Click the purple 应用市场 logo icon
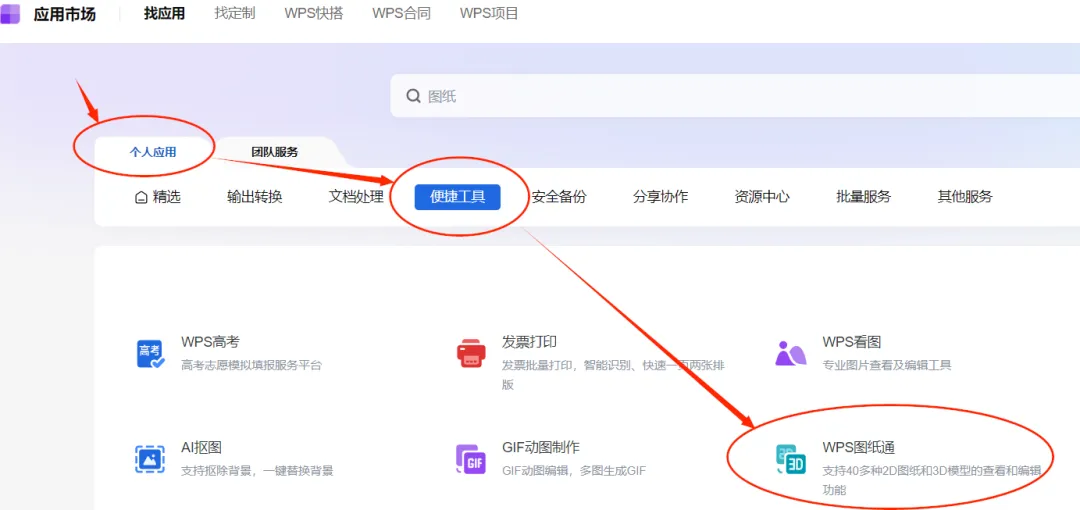The image size is (1080, 510). 10,13
